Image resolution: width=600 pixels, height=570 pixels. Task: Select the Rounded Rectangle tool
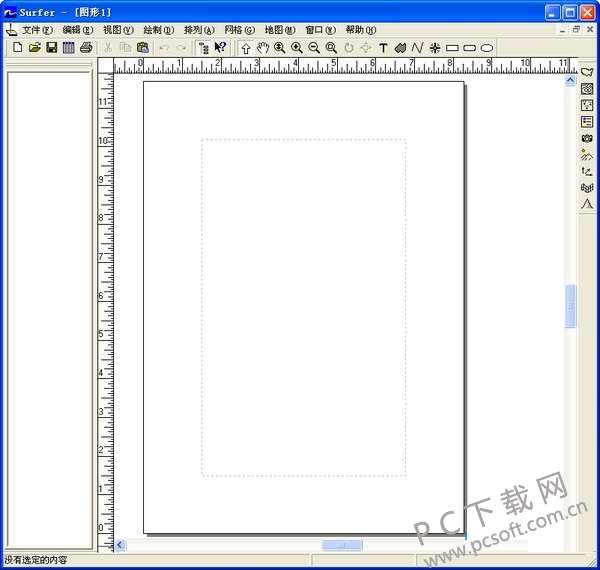coord(469,48)
